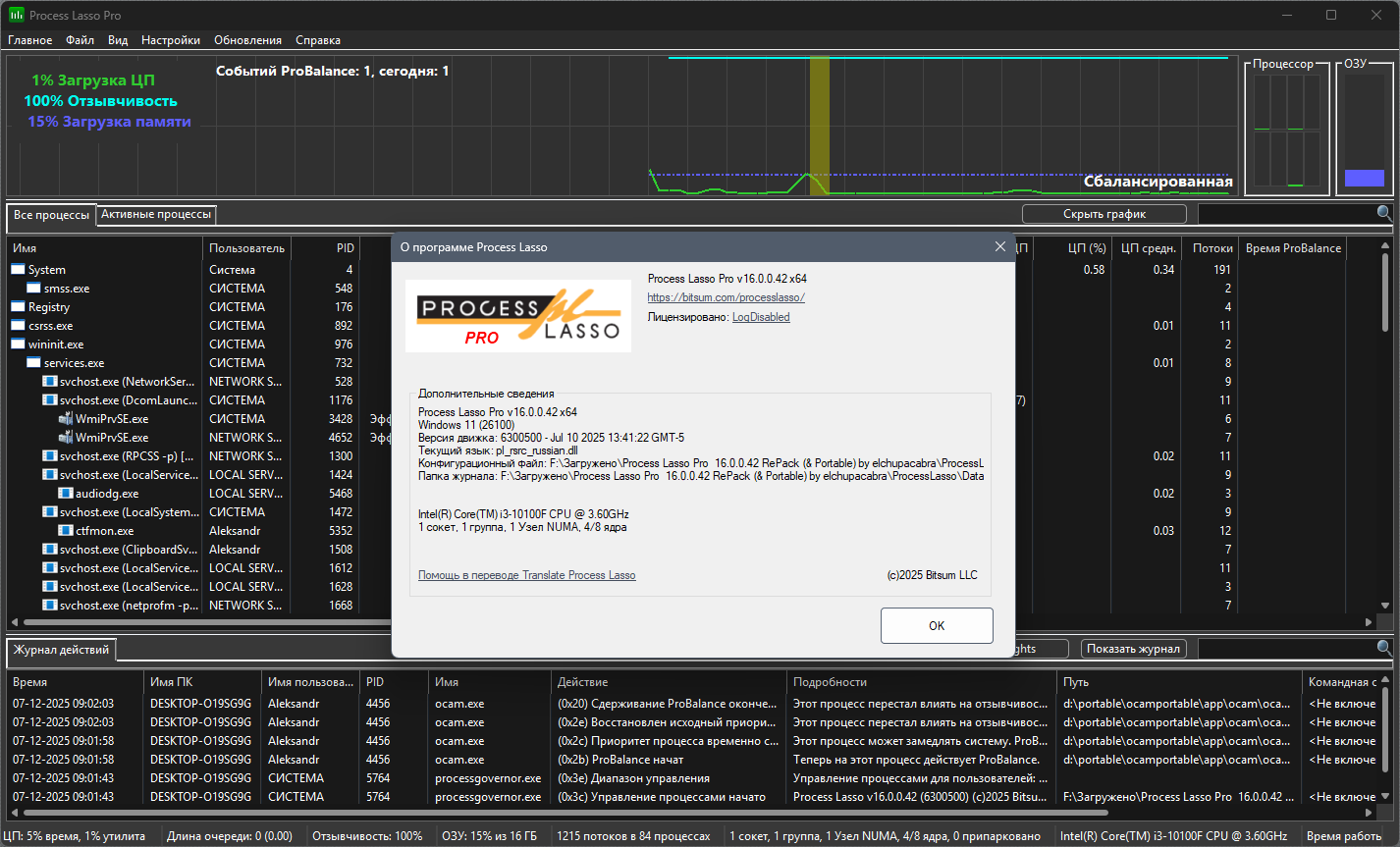Click the Process Lasso Pro logo image
This screenshot has height=847, width=1400.
point(518,316)
